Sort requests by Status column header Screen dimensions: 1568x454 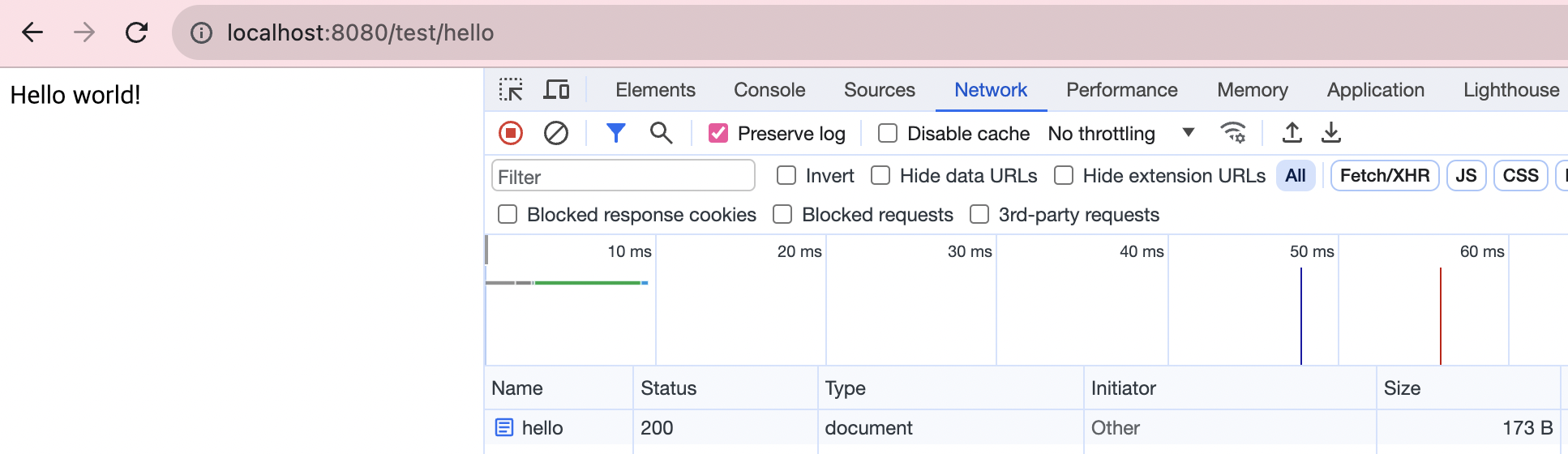tap(725, 388)
